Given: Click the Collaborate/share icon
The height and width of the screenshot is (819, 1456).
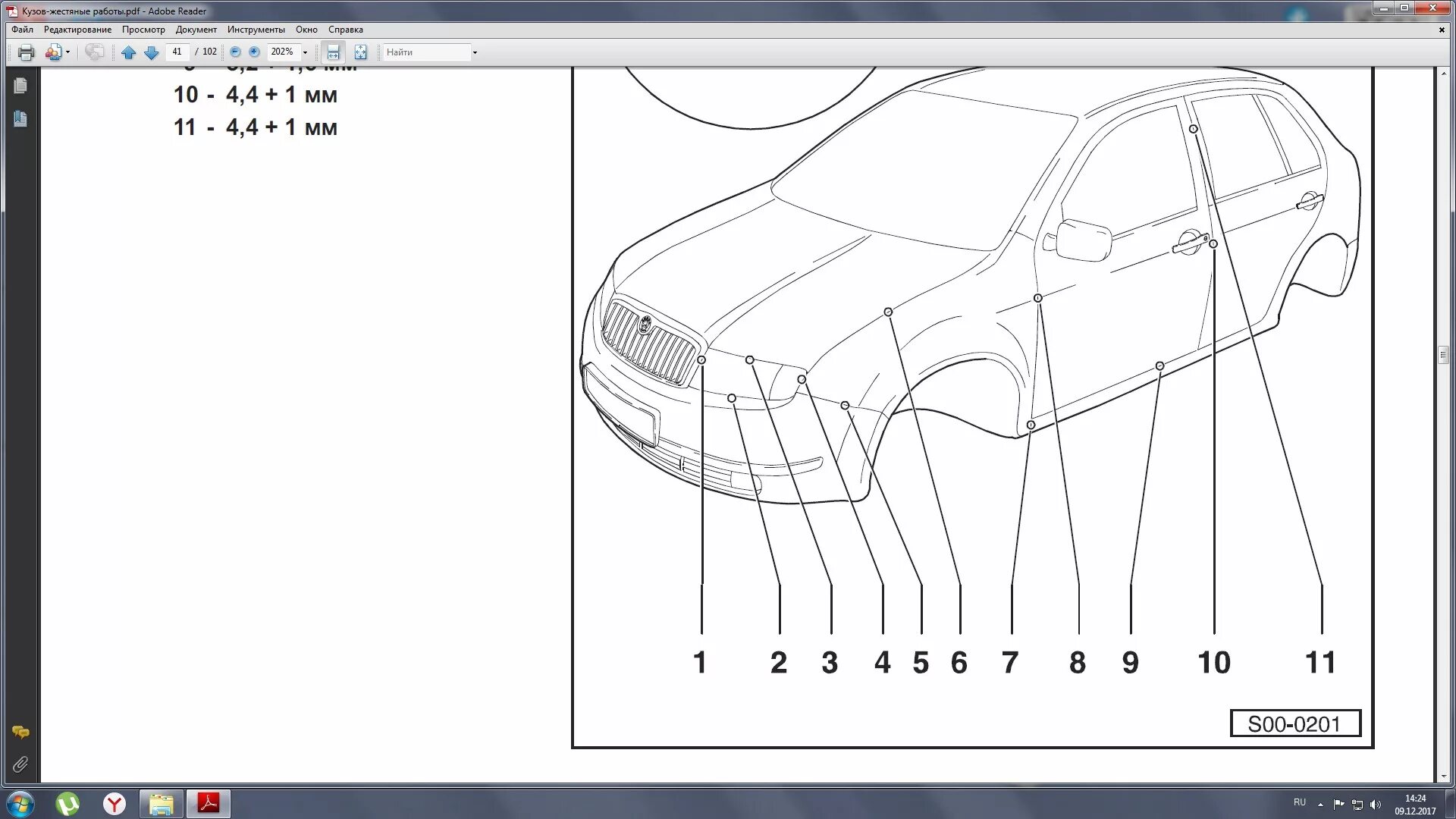Looking at the screenshot, I should click(x=53, y=52).
